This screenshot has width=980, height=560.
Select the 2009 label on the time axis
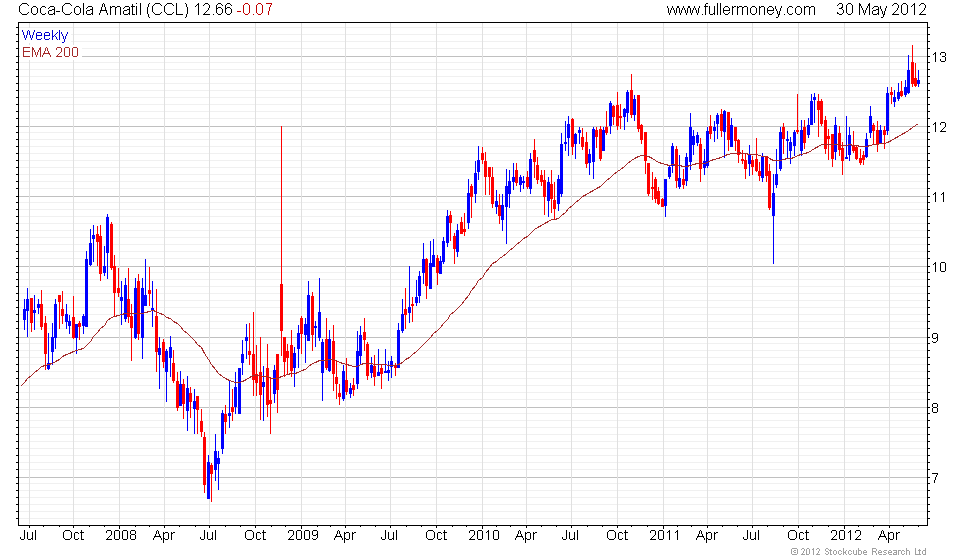tap(302, 536)
